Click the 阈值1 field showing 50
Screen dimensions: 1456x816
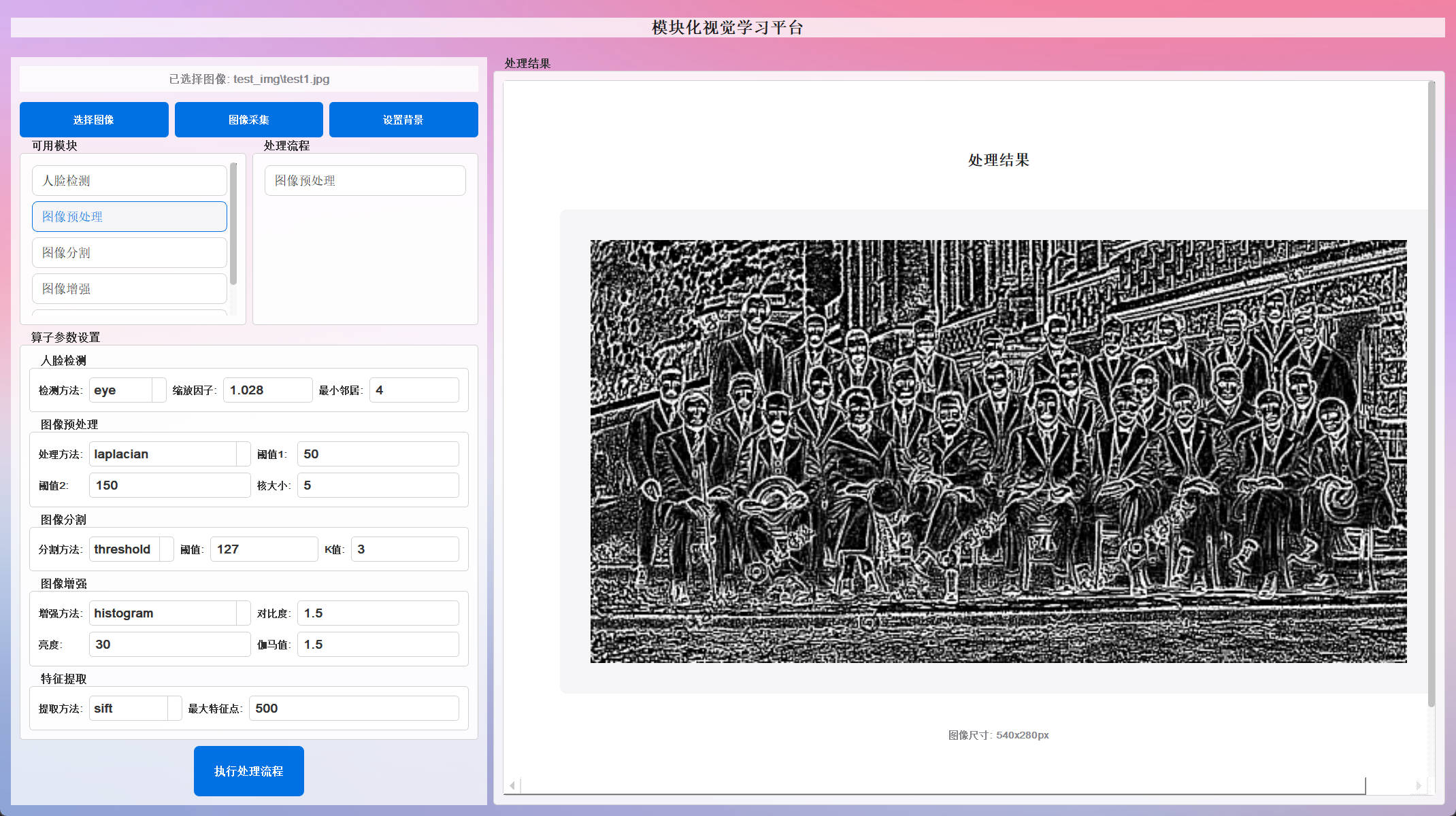coord(378,454)
